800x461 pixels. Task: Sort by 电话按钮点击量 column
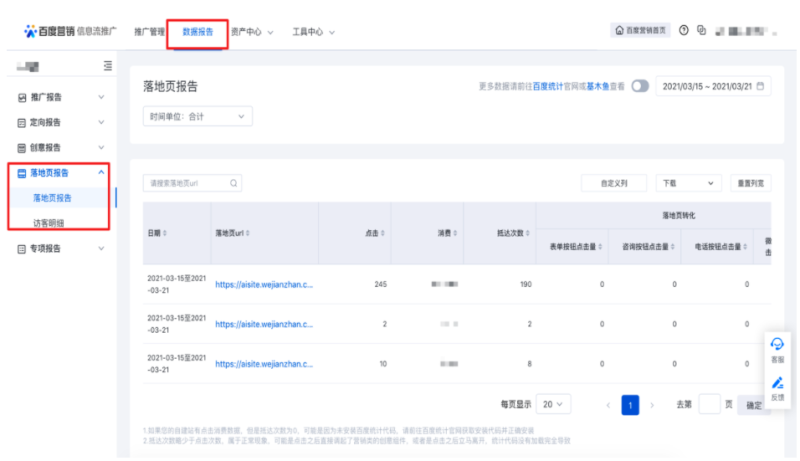[x=745, y=247]
